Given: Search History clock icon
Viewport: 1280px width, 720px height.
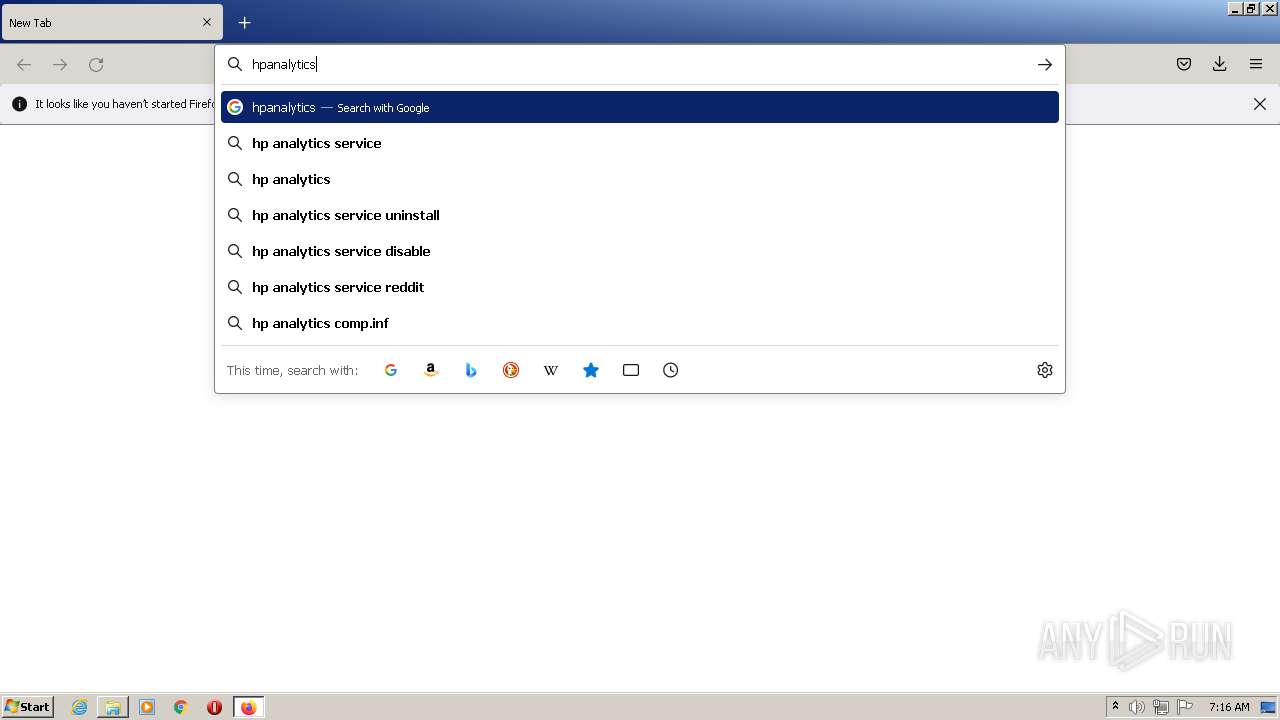Looking at the screenshot, I should [671, 370].
